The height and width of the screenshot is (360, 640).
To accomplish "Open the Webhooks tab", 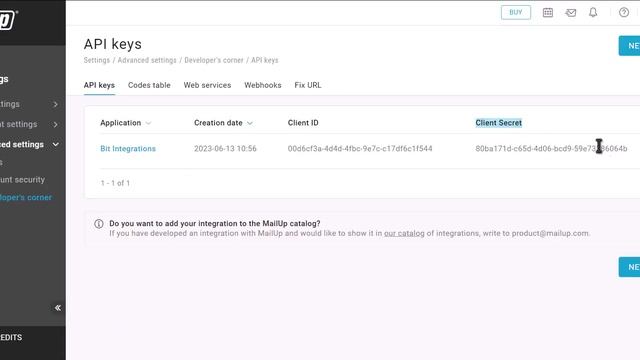I will point(263,85).
